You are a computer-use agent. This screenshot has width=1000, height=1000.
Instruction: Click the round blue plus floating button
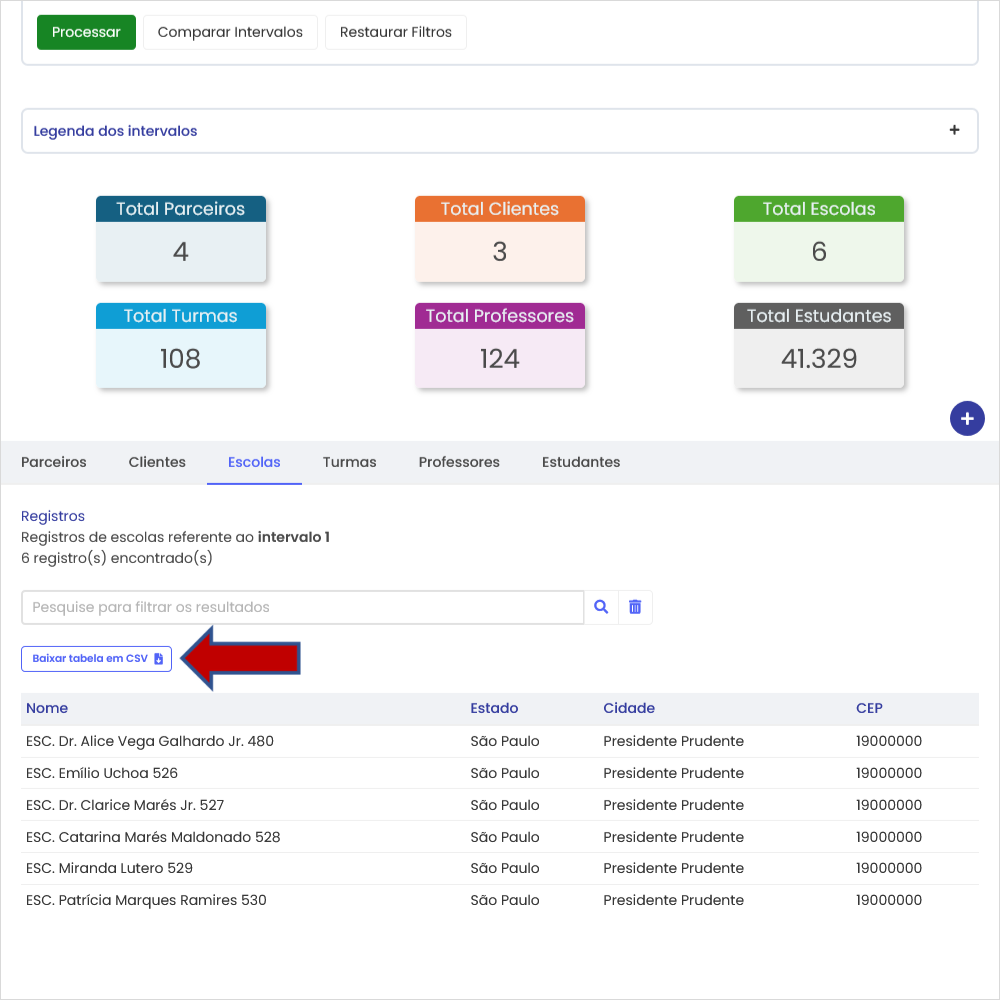pyautogui.click(x=967, y=418)
